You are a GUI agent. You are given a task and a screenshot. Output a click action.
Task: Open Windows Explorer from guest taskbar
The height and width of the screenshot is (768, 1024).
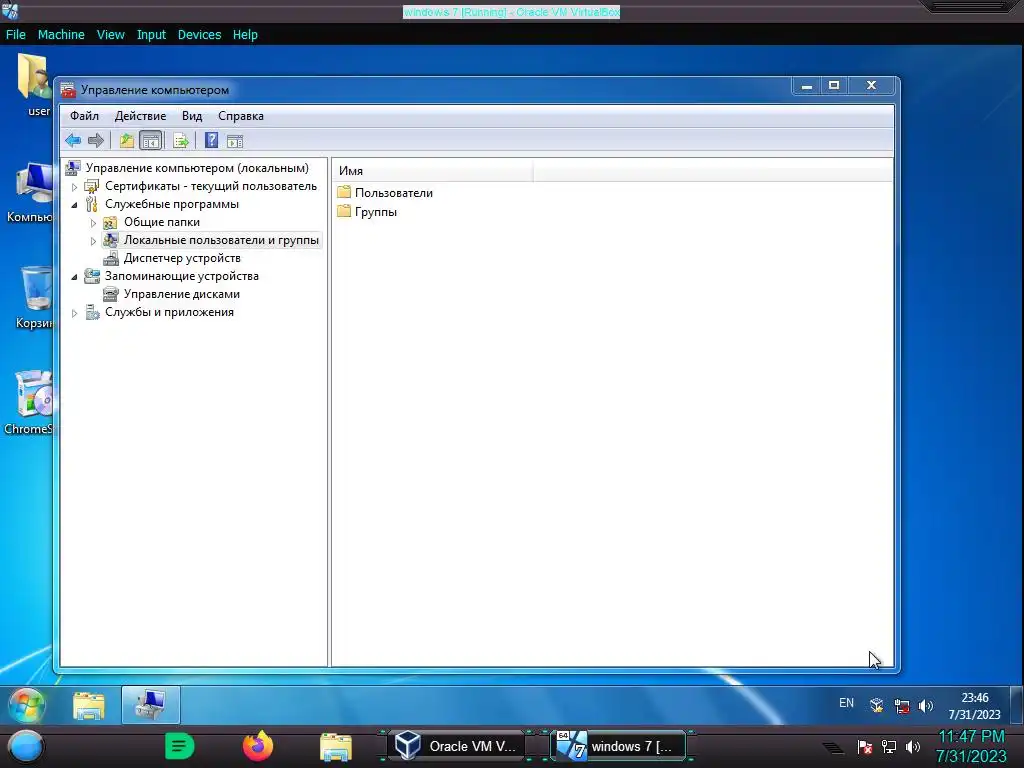89,705
